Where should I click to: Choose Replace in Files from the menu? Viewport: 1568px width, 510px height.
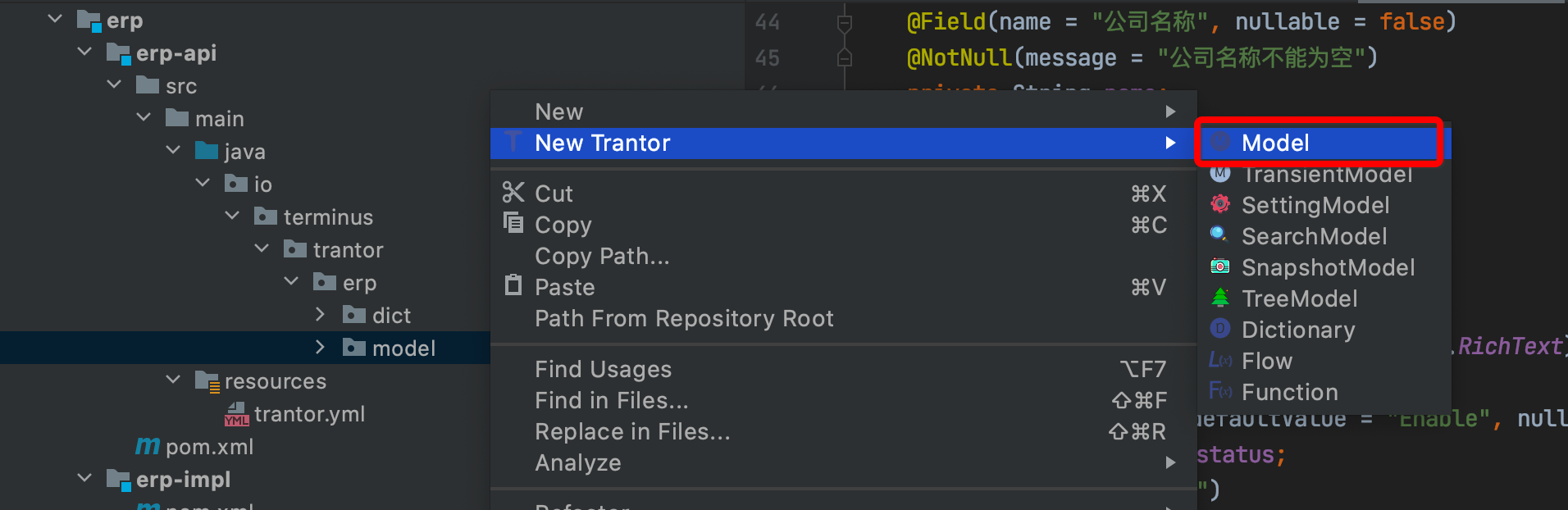(x=632, y=431)
